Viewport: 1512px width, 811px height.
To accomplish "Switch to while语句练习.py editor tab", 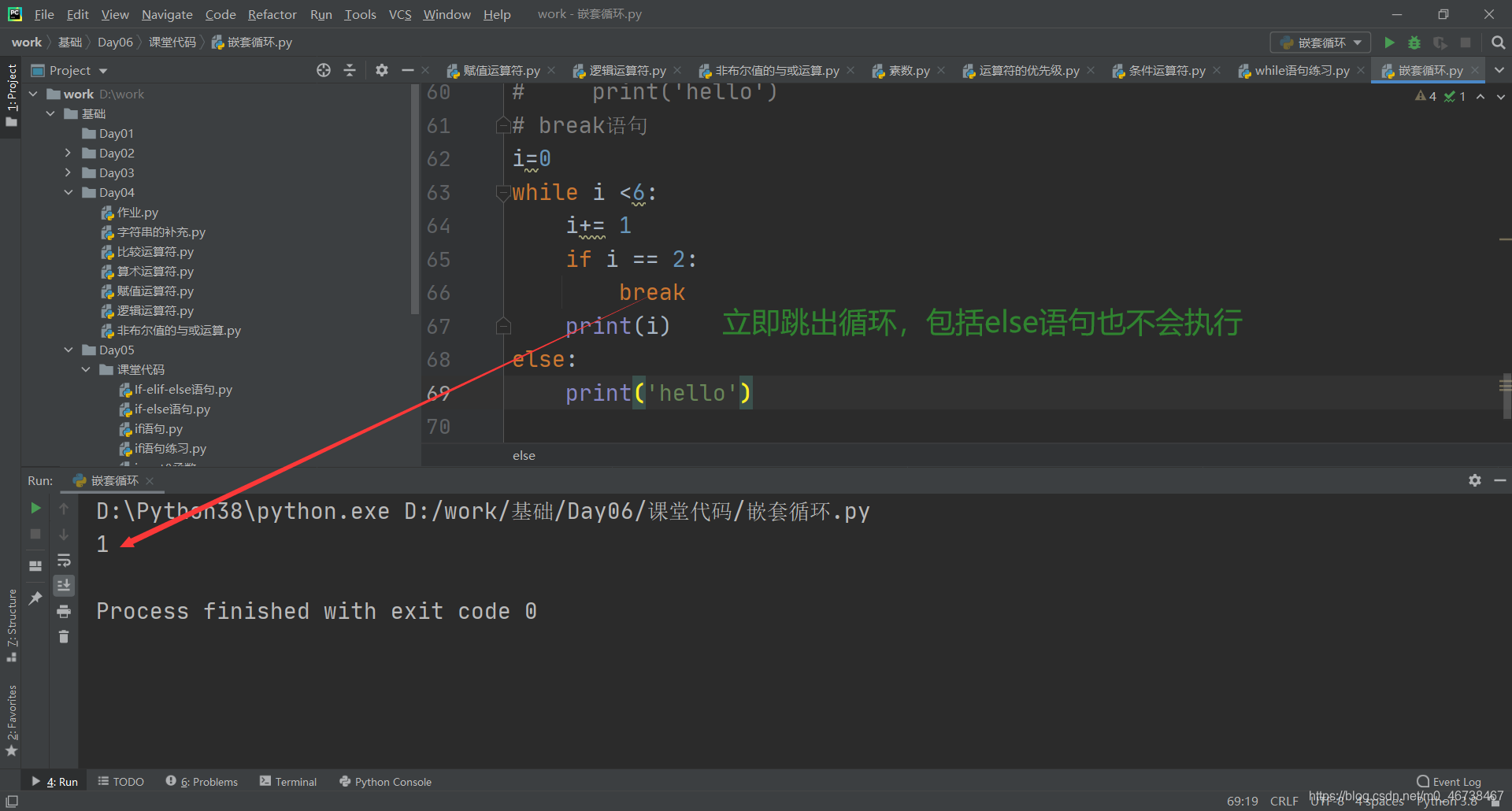I will 1302,70.
